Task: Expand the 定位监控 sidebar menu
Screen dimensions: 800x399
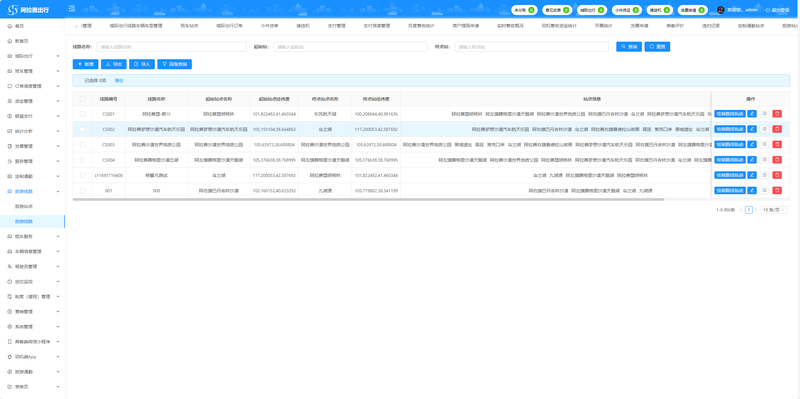Action: (x=32, y=282)
